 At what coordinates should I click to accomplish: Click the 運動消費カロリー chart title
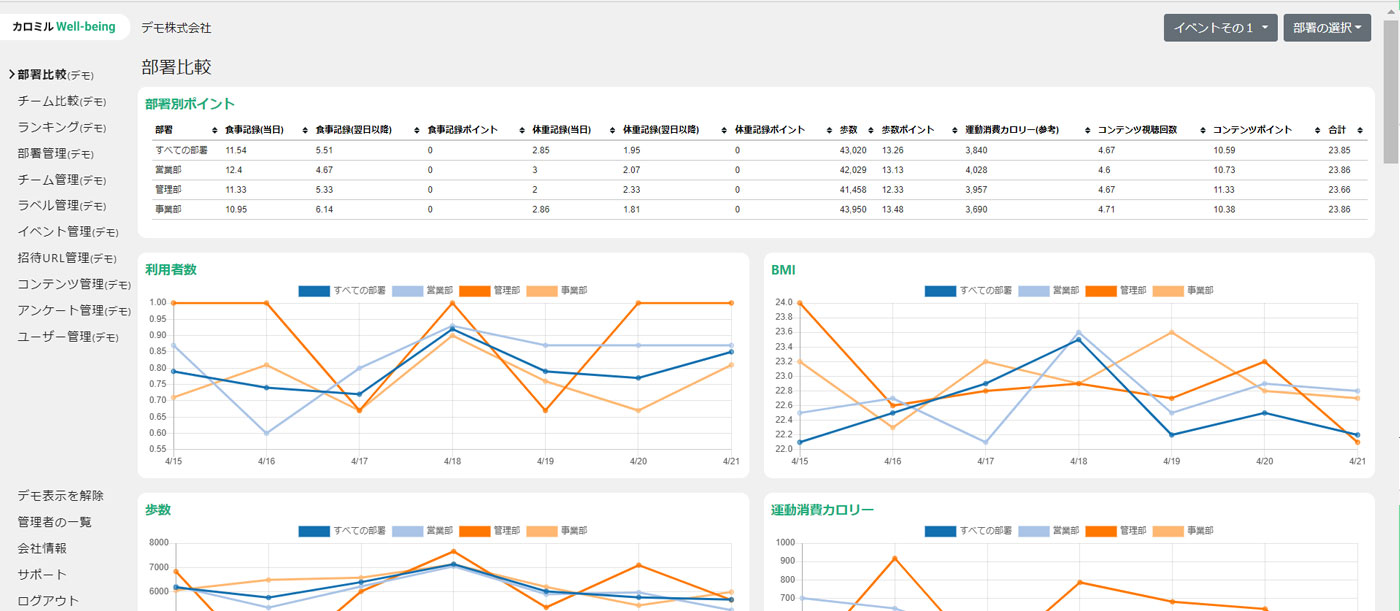click(x=823, y=510)
